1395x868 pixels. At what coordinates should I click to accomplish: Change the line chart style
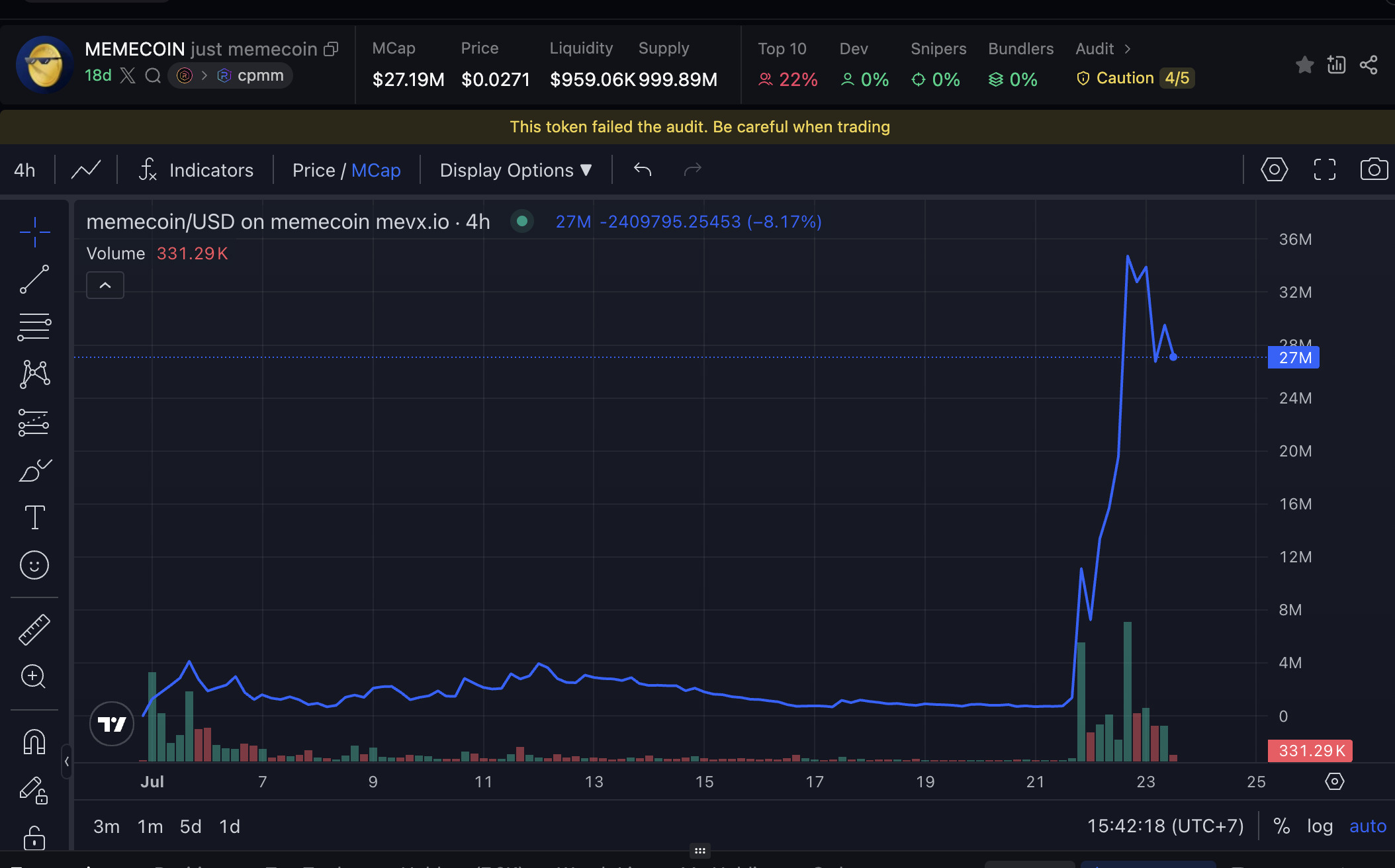coord(86,170)
